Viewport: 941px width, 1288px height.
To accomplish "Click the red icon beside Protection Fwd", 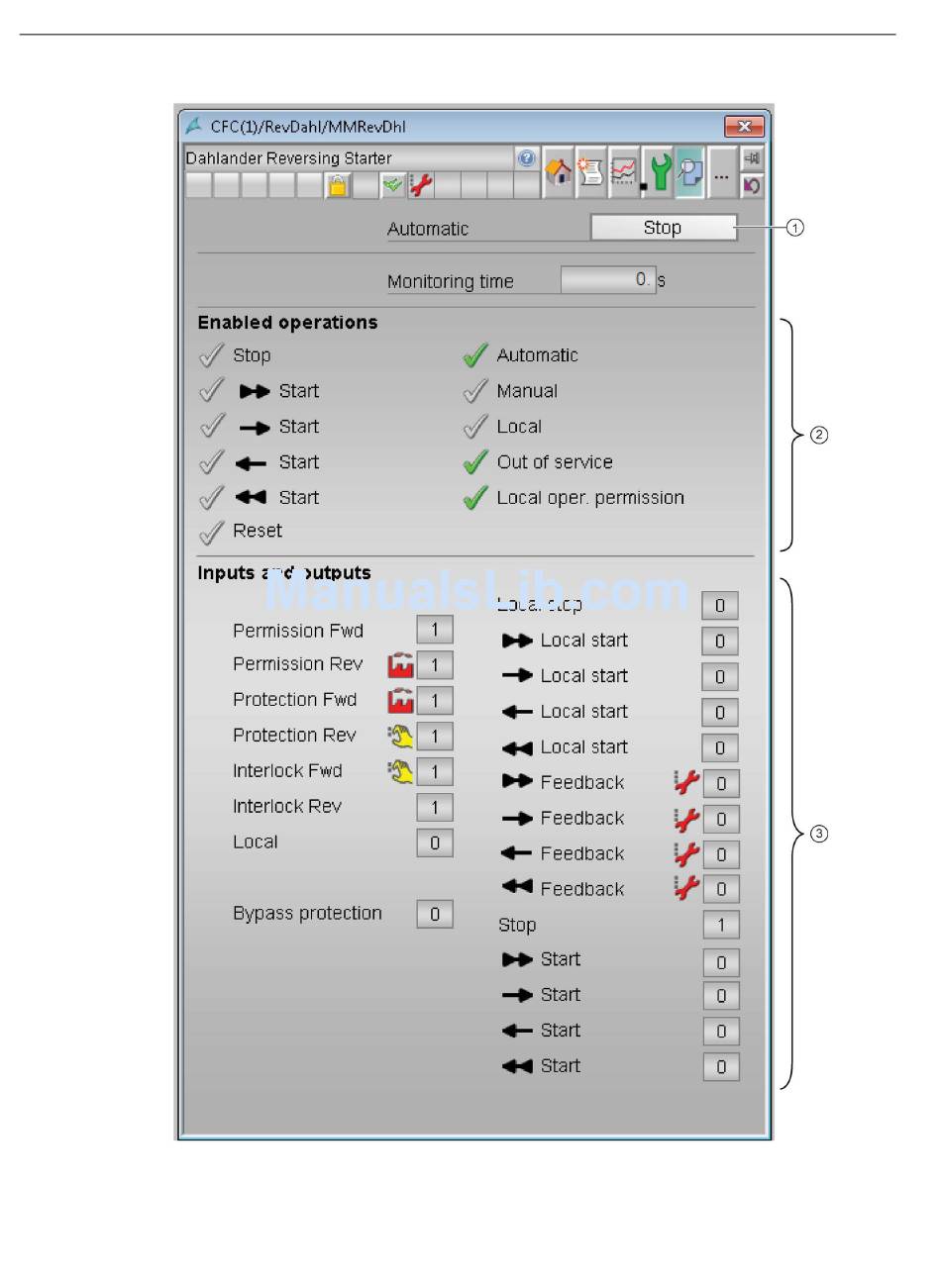I will (400, 701).
